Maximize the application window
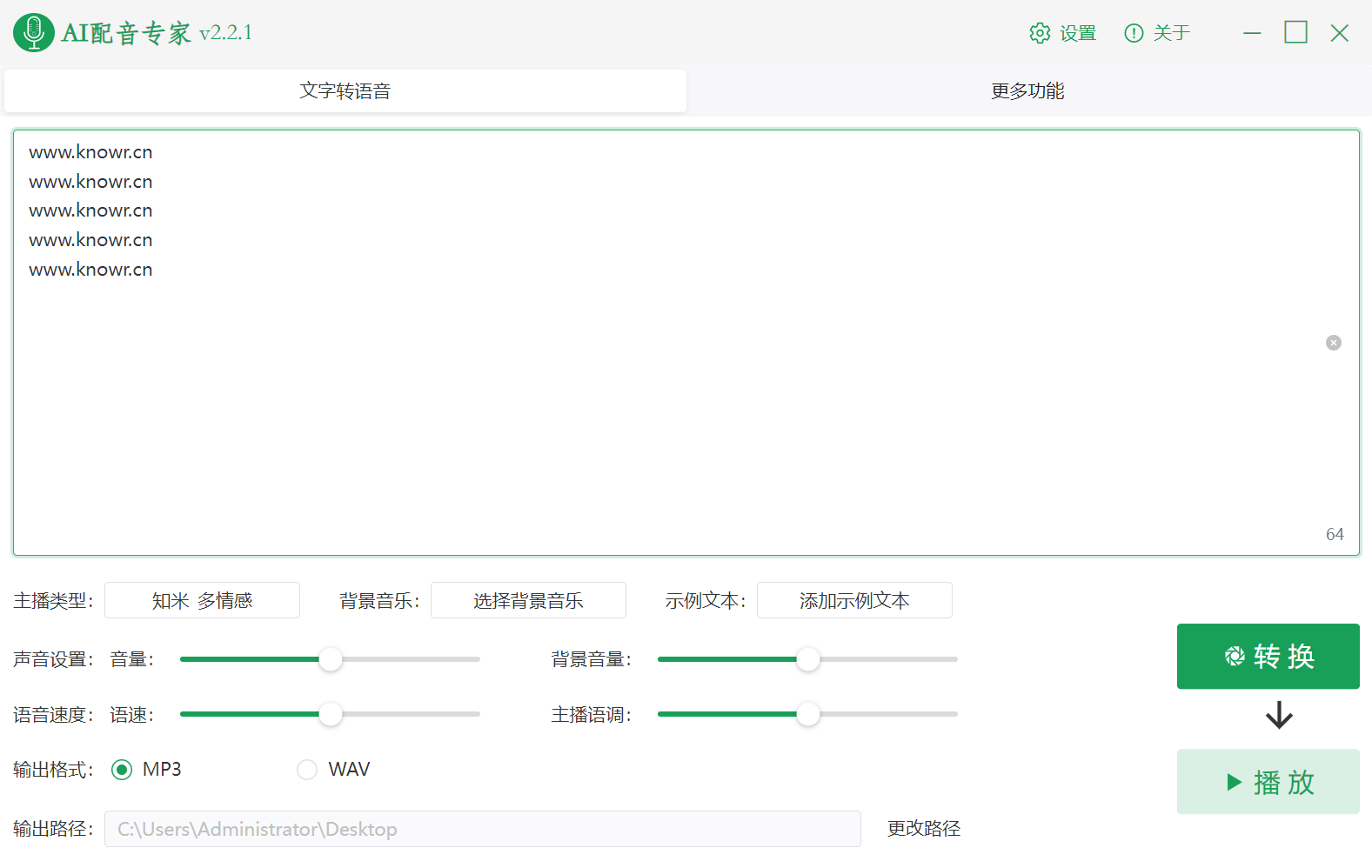Image resolution: width=1372 pixels, height=868 pixels. (x=1295, y=33)
